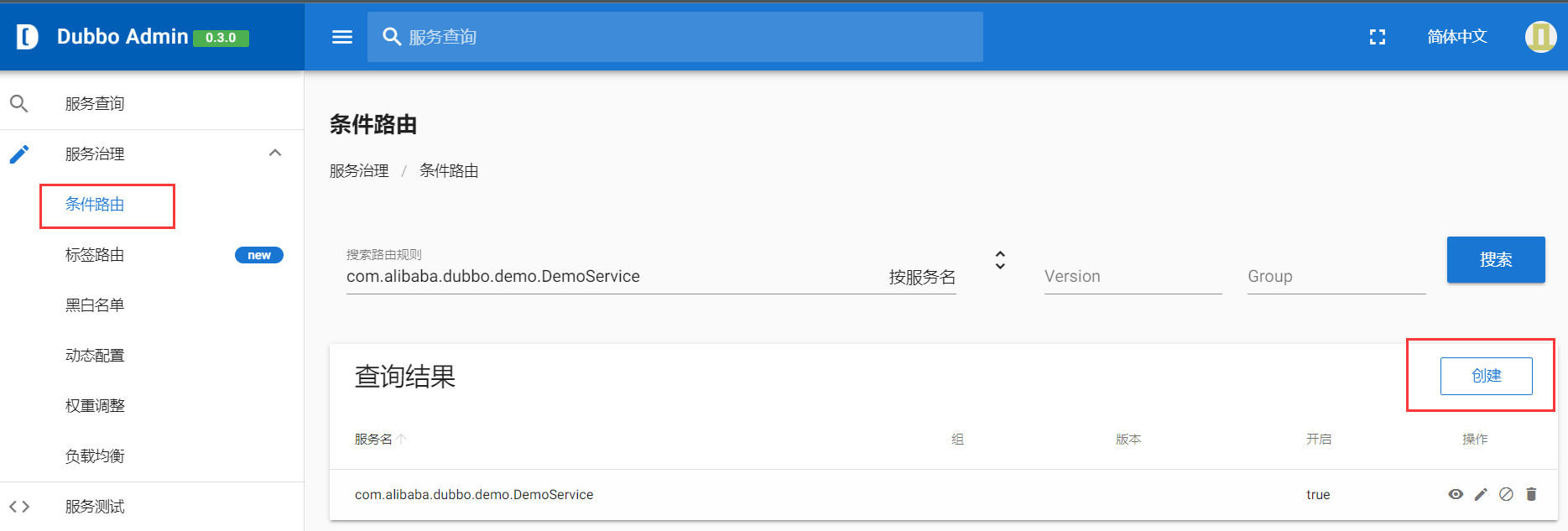
Task: Toggle fullscreen mode from the top bar
Action: (1377, 37)
